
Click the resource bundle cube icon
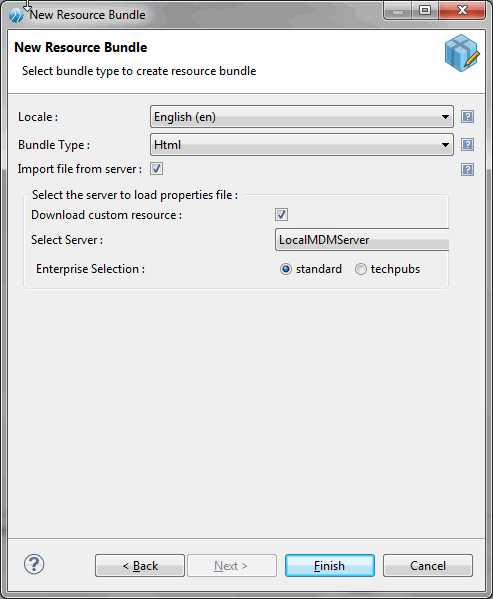[x=462, y=53]
